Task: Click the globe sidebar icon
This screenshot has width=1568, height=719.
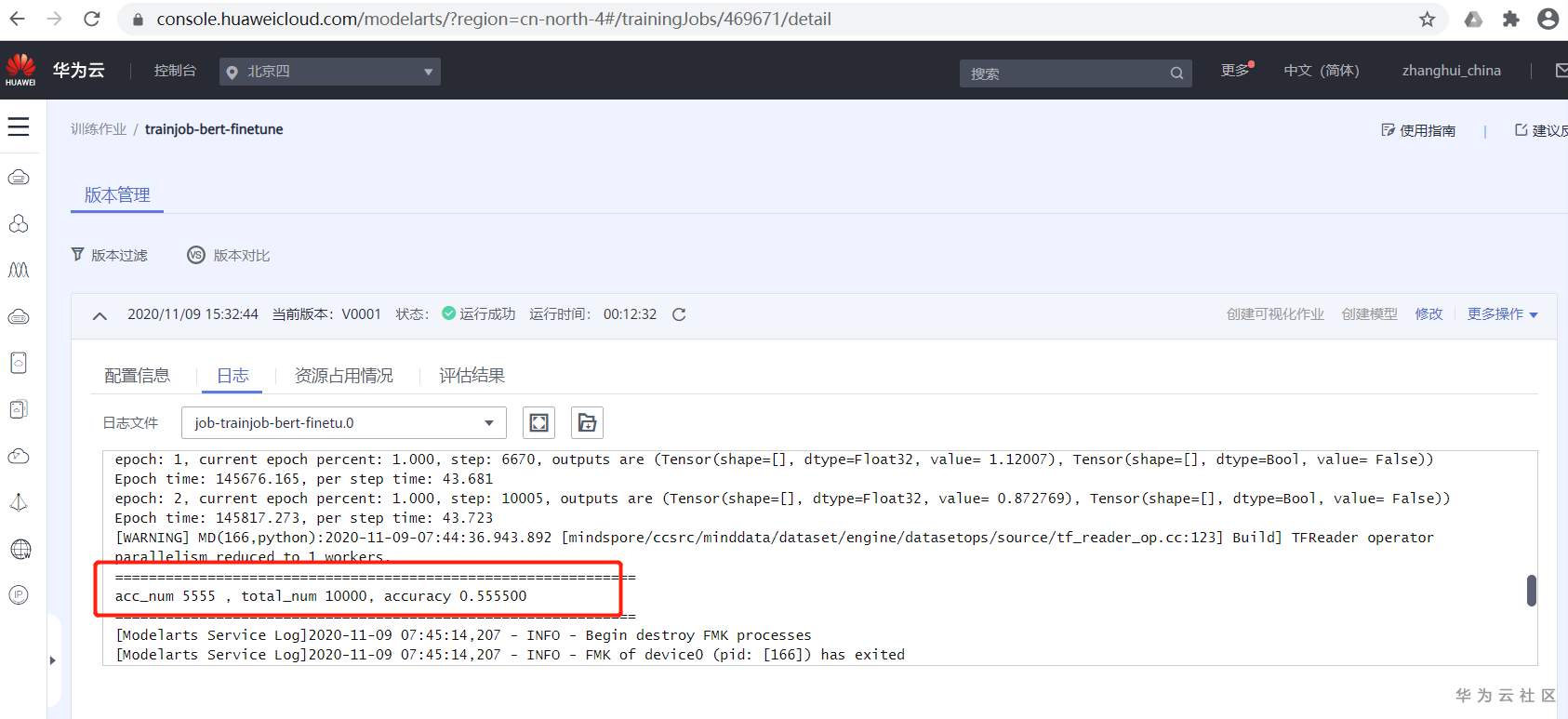Action: coord(20,549)
